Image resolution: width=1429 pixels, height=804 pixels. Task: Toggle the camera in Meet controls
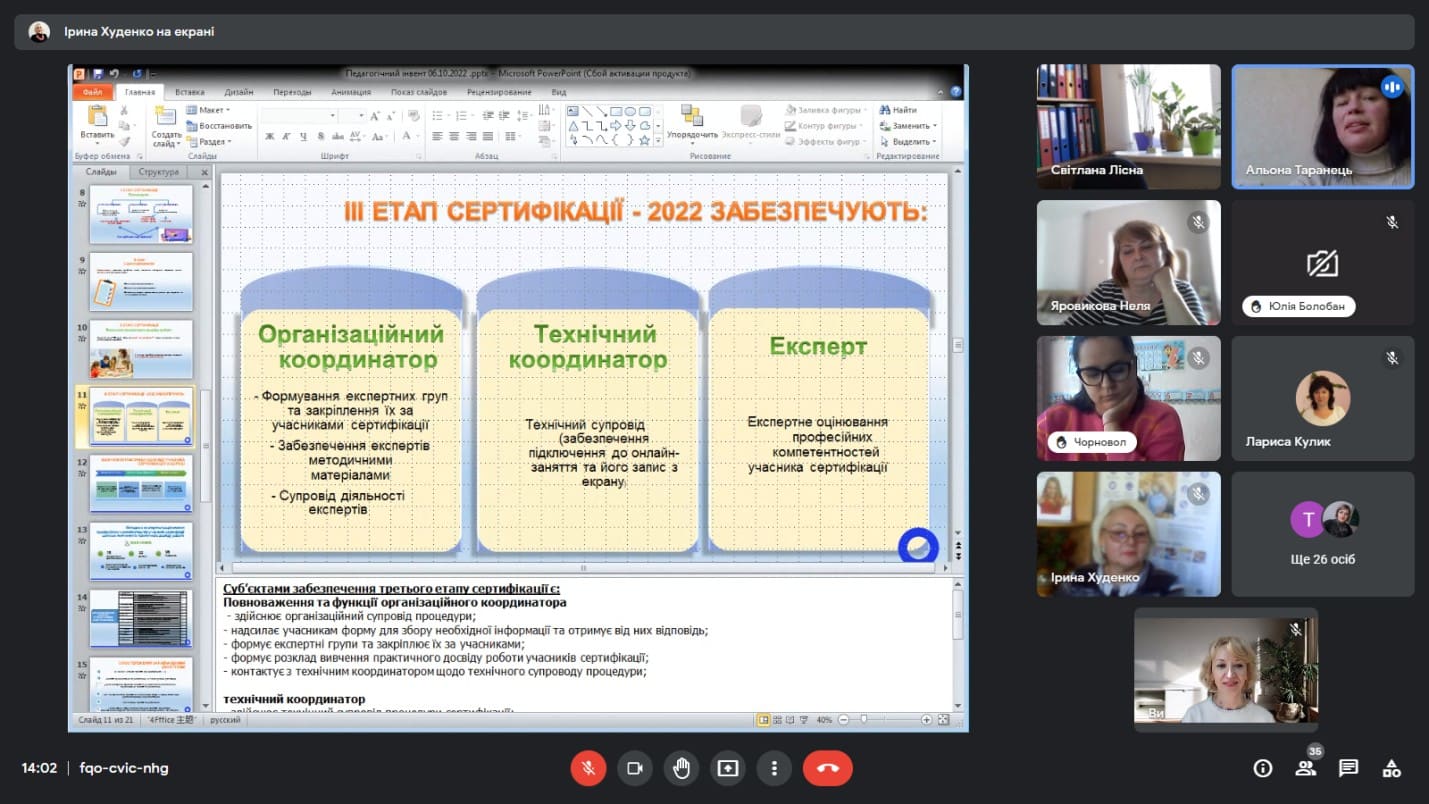tap(634, 768)
